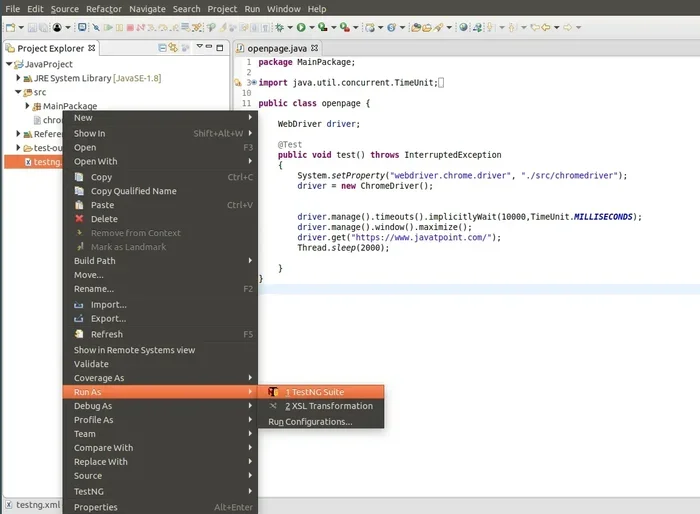Click the monitor console icon in toolbar
700x514 pixels.
pyautogui.click(x=82, y=27)
